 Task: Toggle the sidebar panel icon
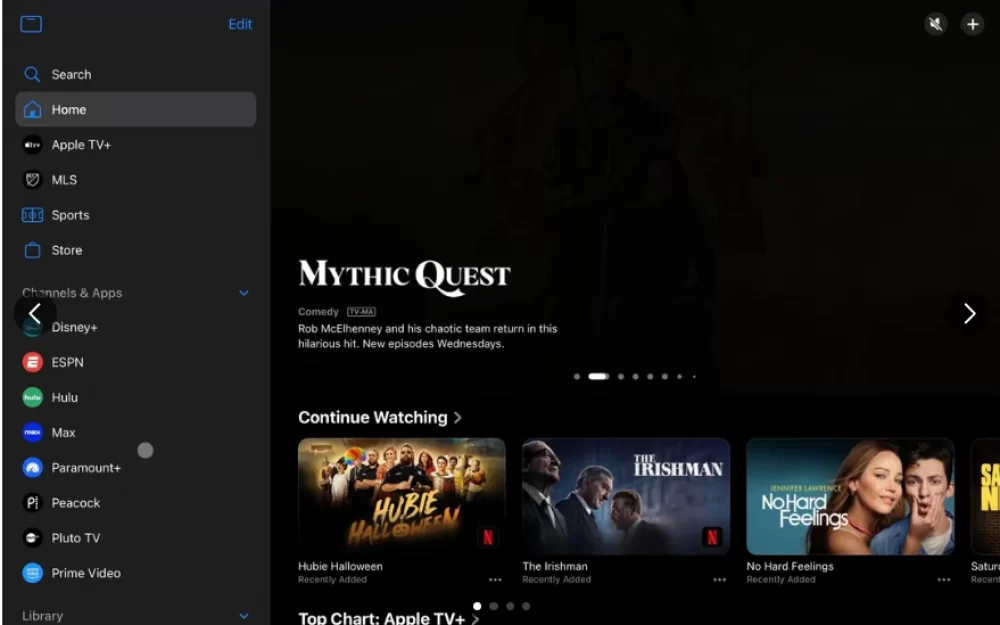point(31,24)
